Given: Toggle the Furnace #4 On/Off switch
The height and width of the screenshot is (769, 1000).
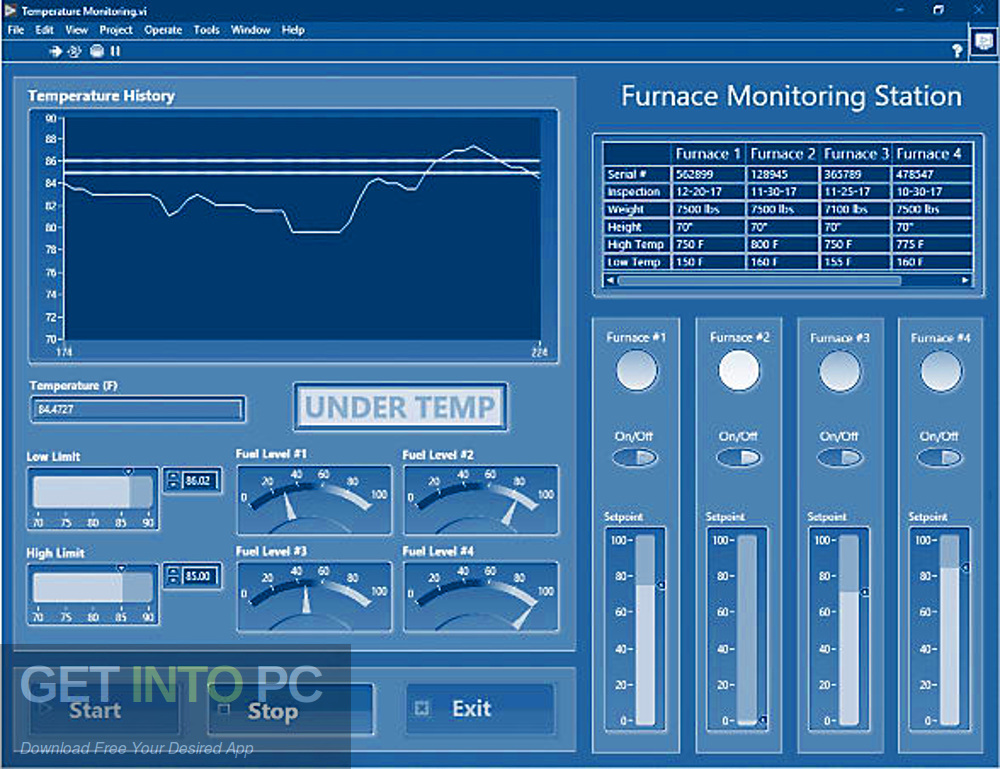Looking at the screenshot, I should pyautogui.click(x=939, y=457).
